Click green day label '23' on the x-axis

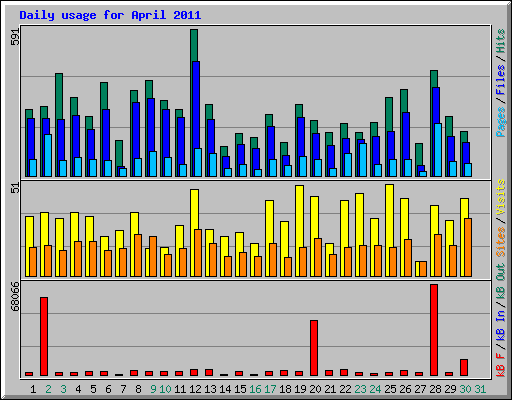[360, 389]
